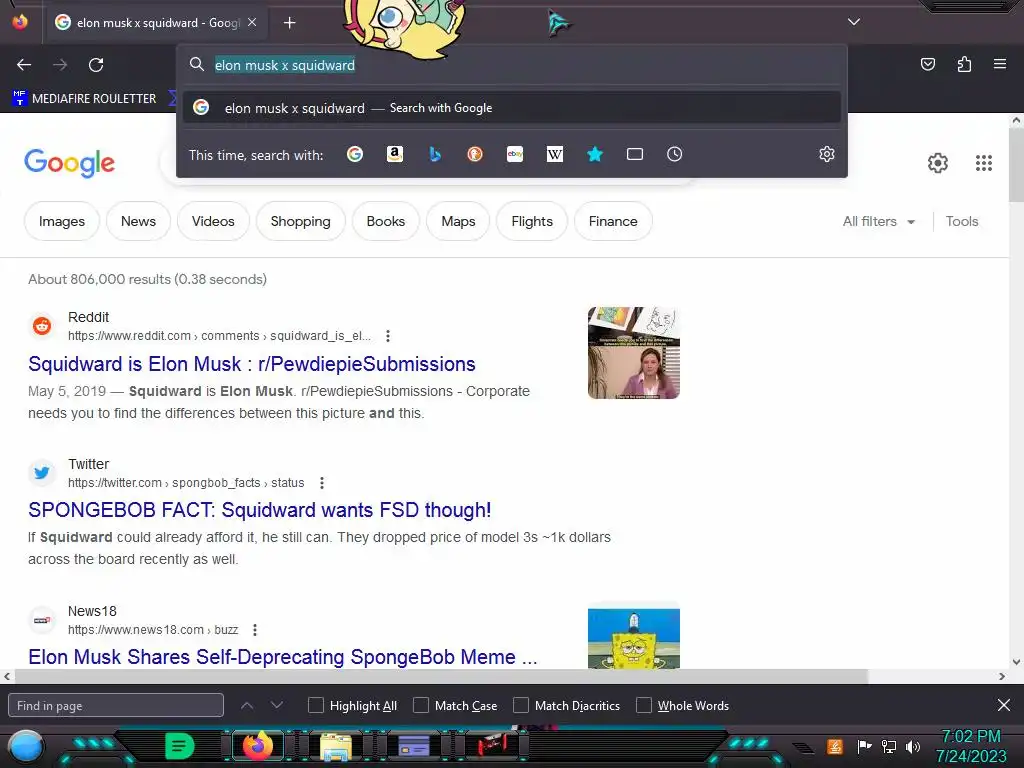
Task: Open the Pocket save button
Action: pos(927,64)
